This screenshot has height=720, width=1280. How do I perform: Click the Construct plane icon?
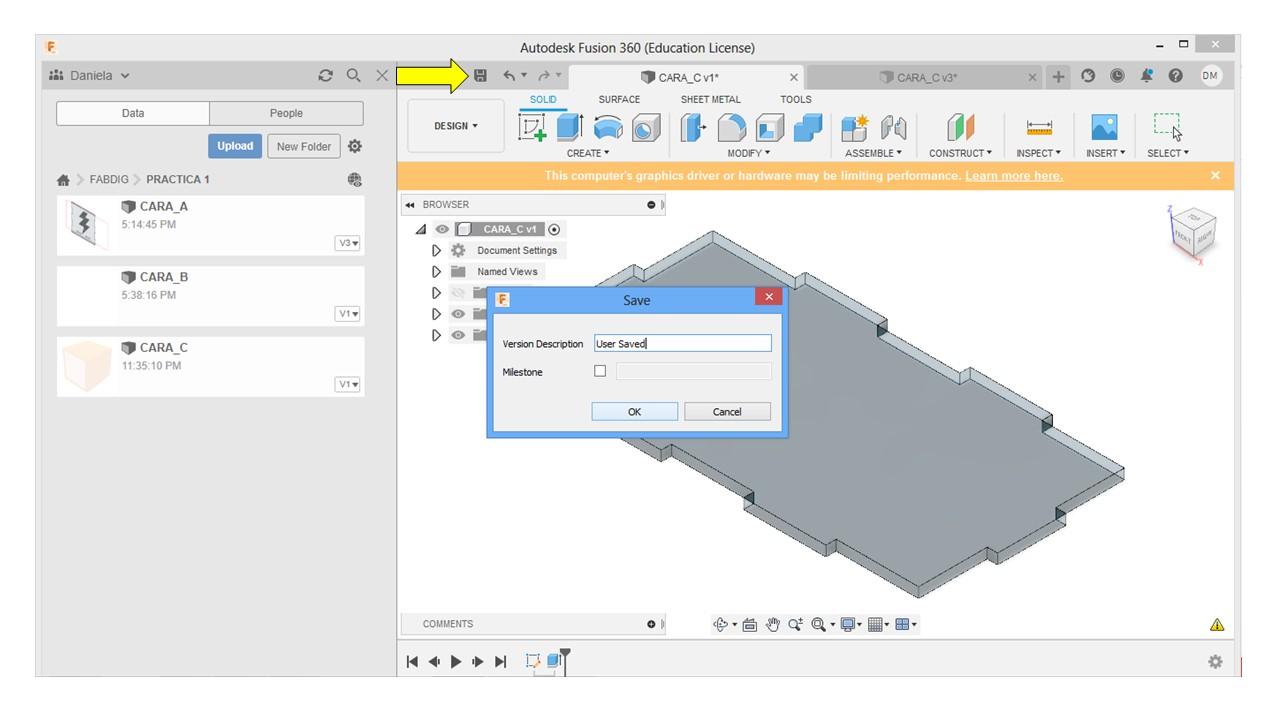961,127
